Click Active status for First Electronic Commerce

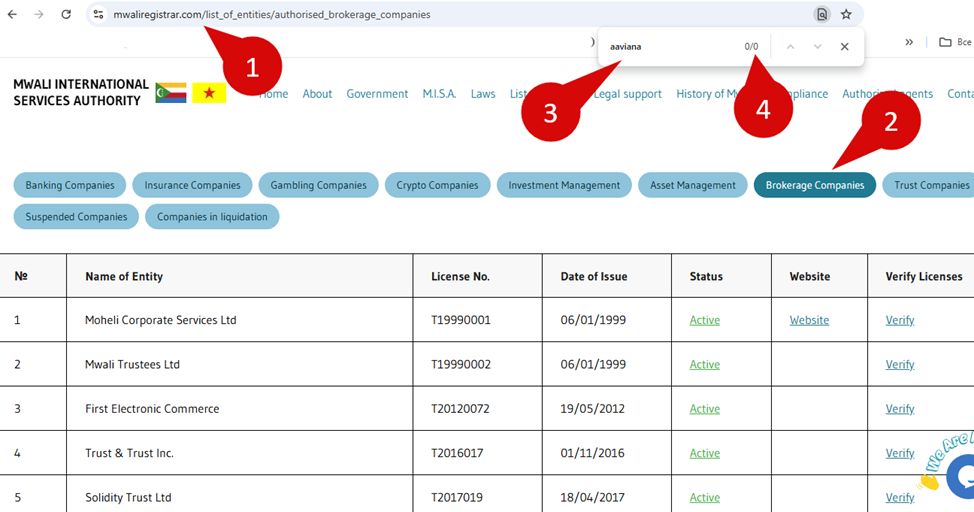tap(704, 409)
